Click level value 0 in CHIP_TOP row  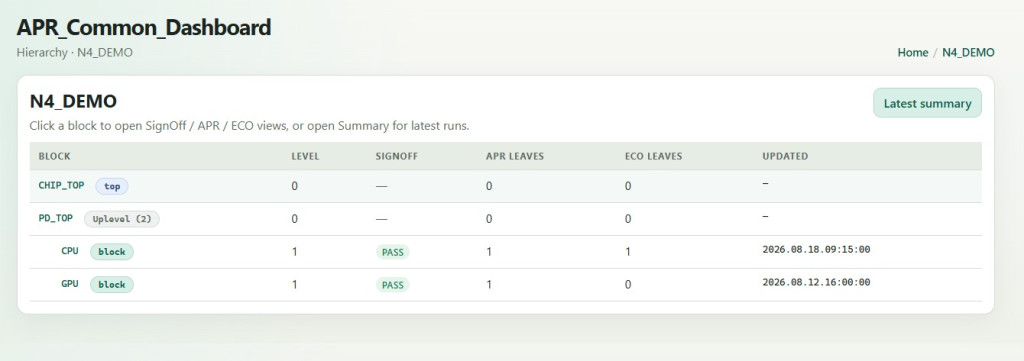[295, 186]
